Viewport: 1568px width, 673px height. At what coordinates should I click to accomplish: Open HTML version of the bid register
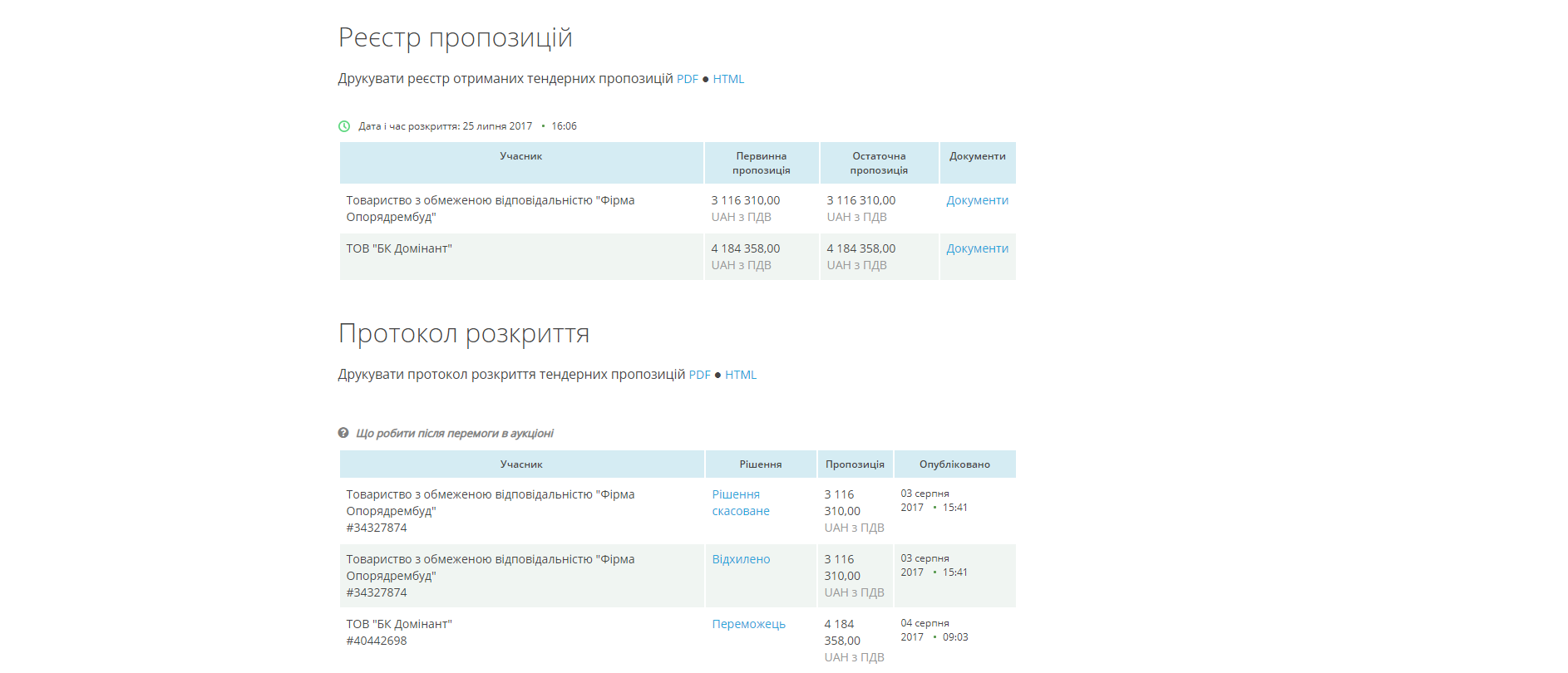click(x=728, y=79)
